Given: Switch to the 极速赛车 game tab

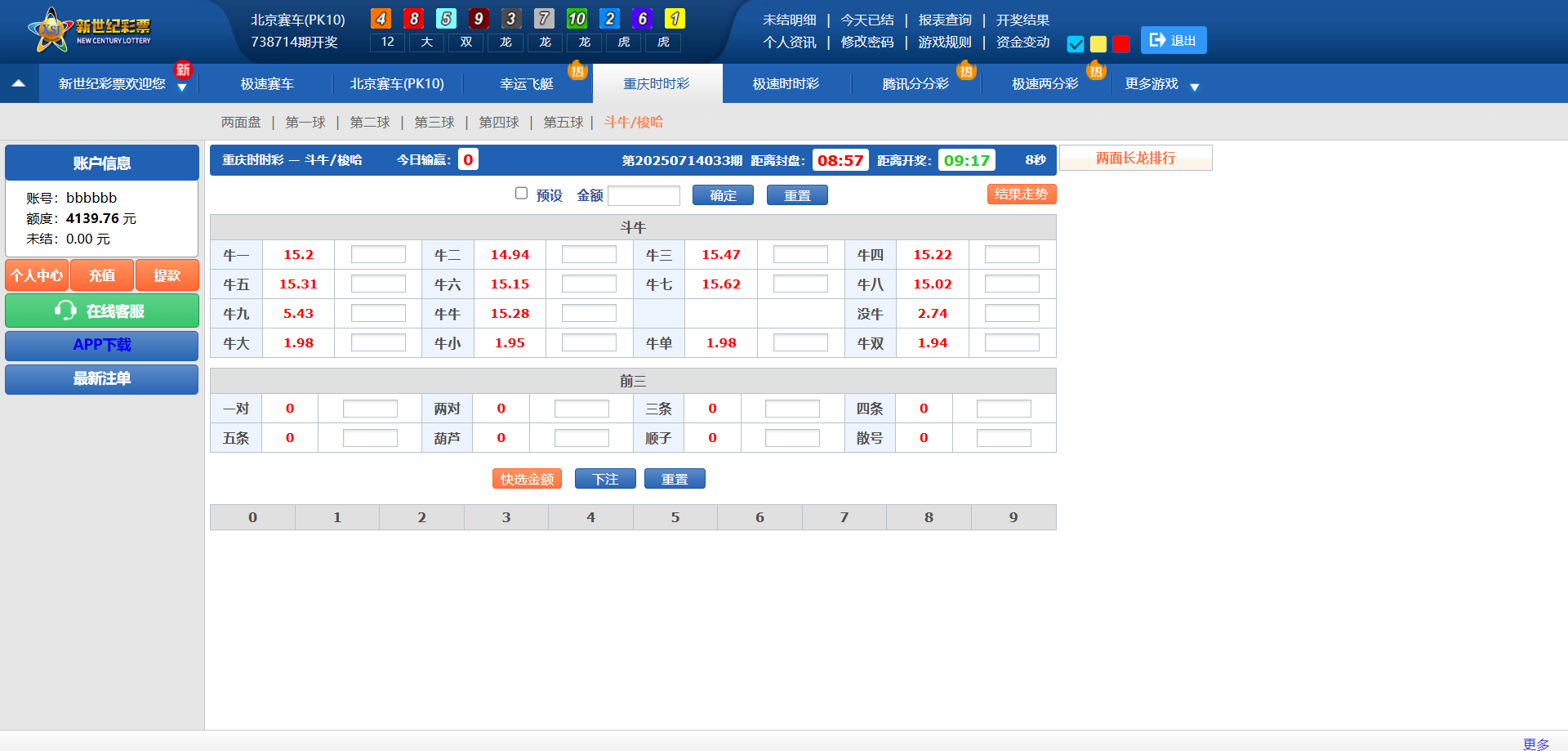Looking at the screenshot, I should point(267,84).
